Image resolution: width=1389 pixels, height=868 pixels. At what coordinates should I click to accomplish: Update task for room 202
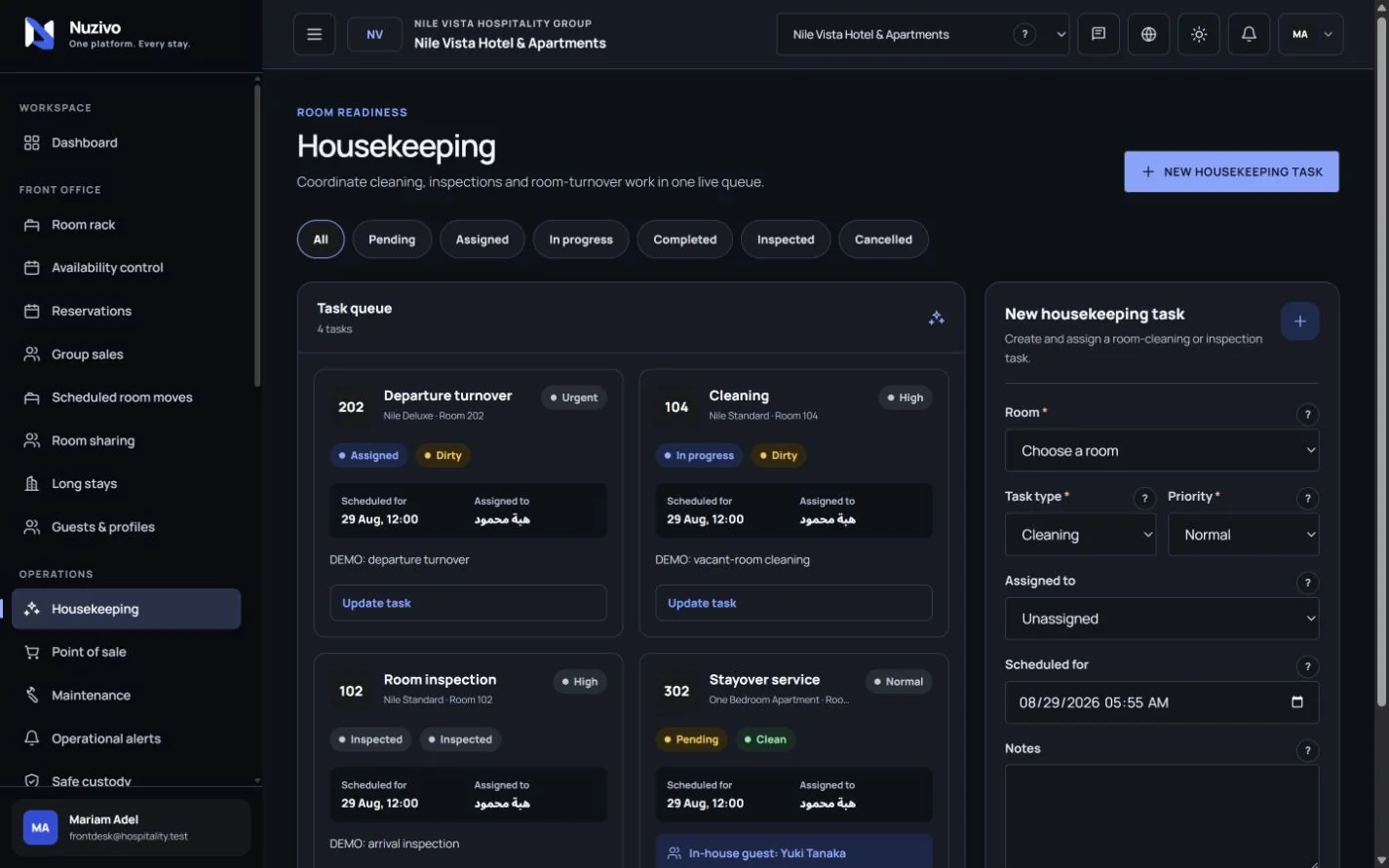point(468,603)
